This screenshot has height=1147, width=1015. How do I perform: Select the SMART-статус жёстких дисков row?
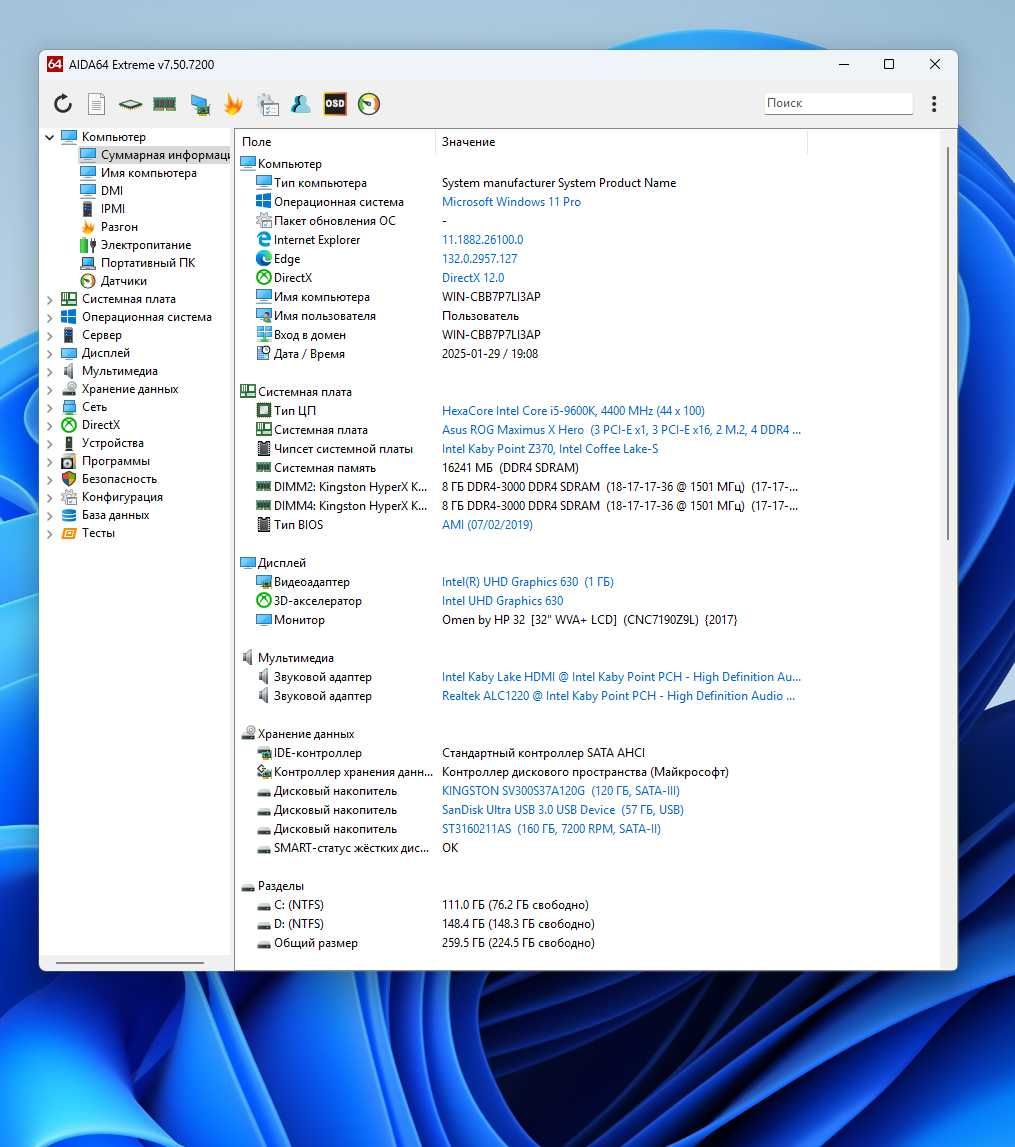click(522, 849)
